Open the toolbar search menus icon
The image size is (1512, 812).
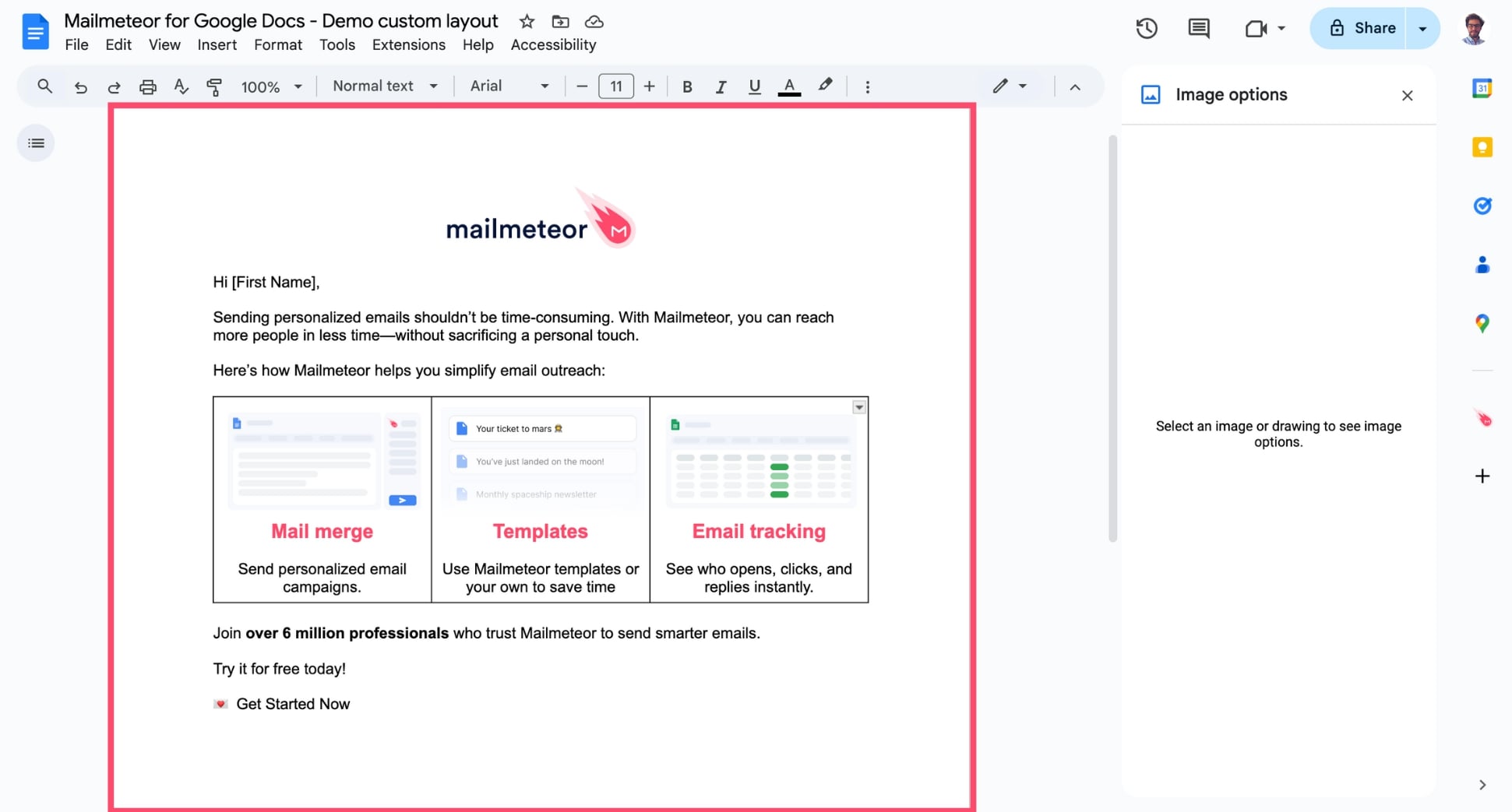(44, 86)
